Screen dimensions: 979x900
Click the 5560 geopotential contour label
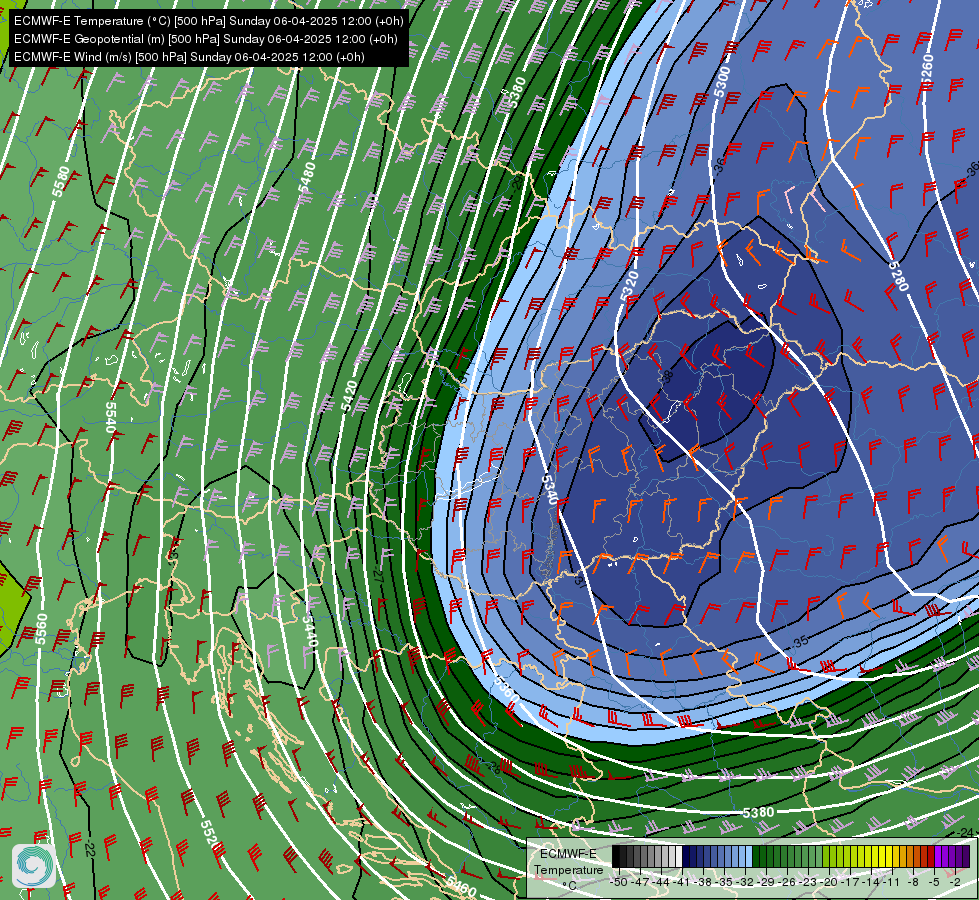pos(41,629)
